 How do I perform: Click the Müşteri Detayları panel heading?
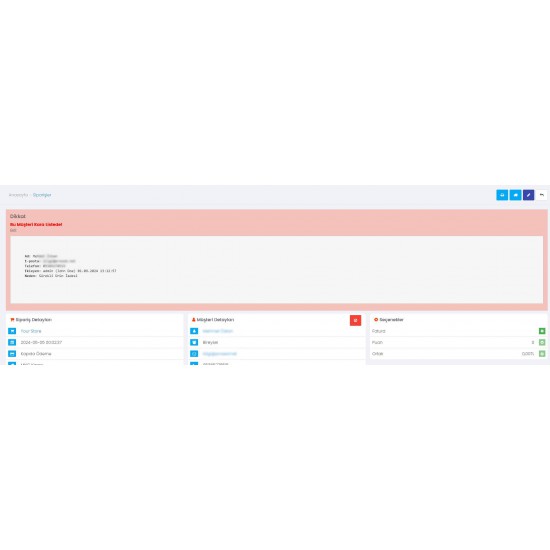[x=215, y=320]
